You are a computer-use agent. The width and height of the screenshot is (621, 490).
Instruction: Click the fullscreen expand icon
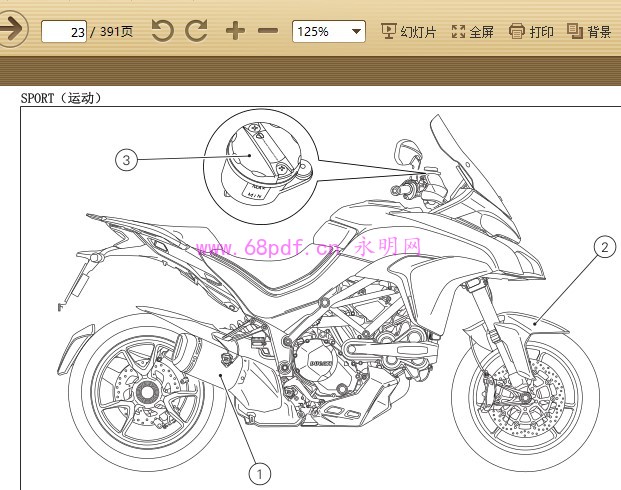point(459,32)
